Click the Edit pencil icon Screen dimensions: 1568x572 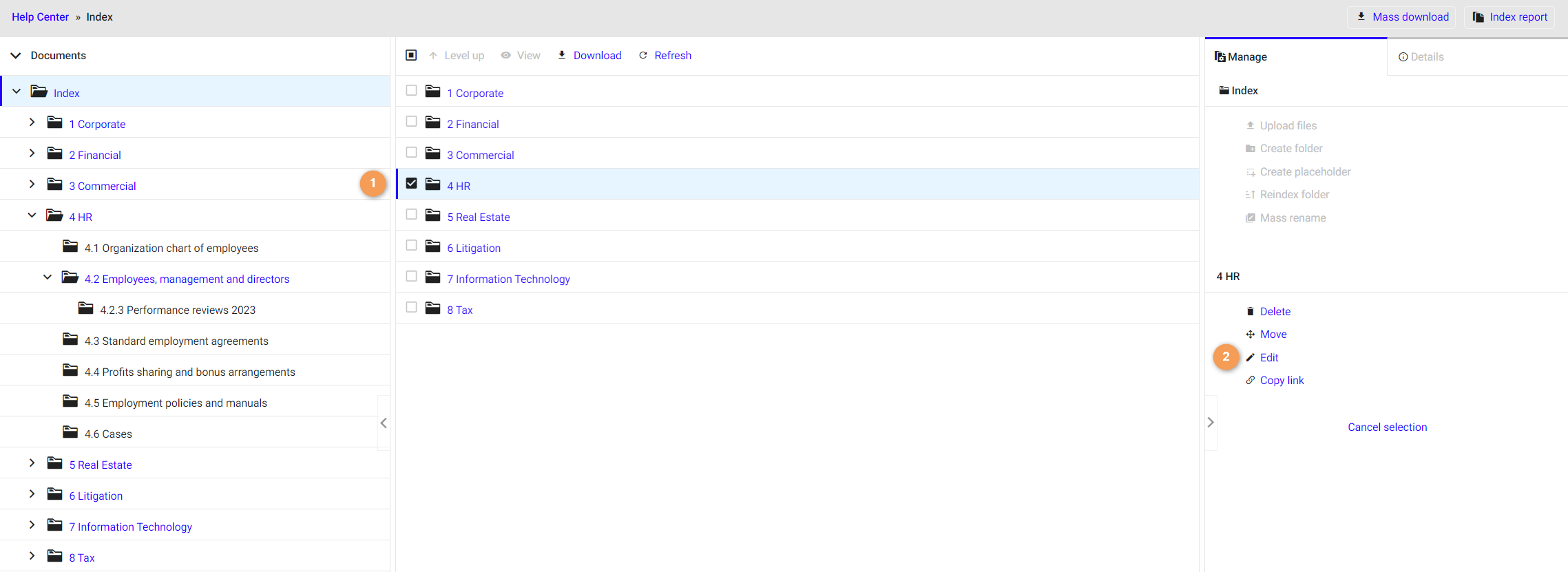point(1250,358)
